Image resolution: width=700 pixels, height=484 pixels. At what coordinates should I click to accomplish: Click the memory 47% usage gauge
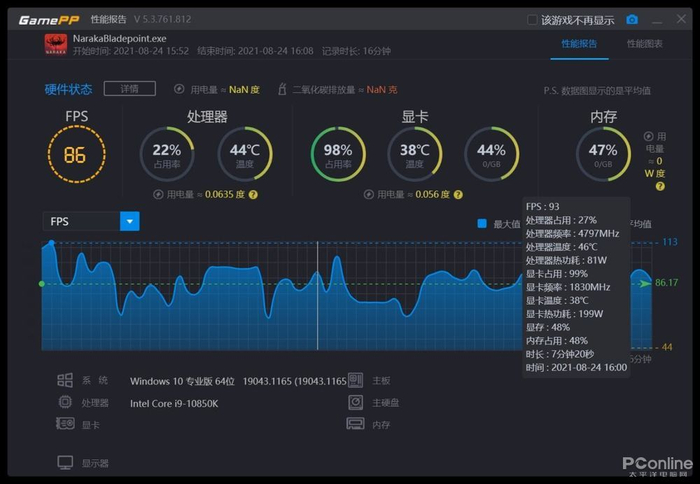click(603, 154)
